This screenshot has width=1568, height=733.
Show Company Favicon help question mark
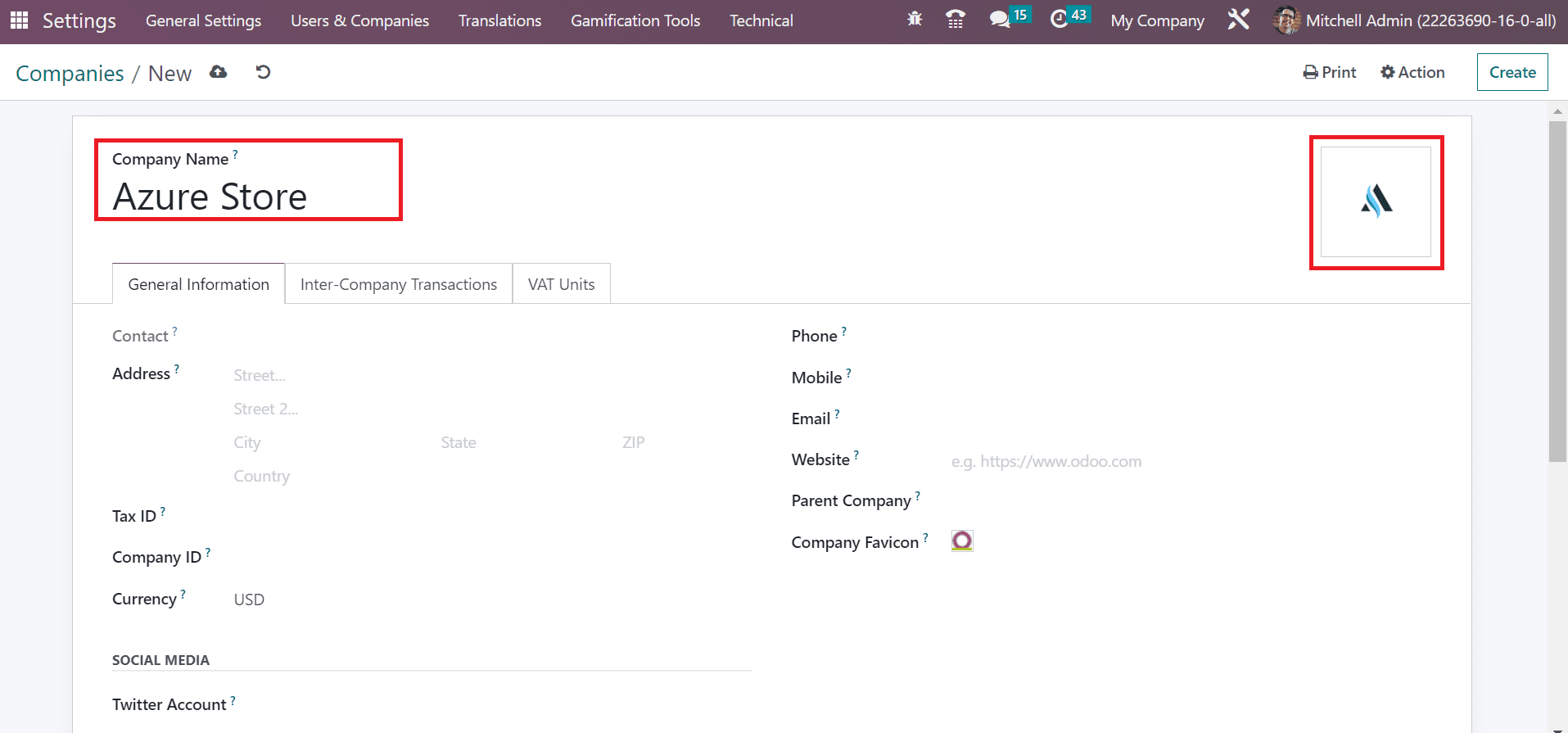click(x=926, y=537)
